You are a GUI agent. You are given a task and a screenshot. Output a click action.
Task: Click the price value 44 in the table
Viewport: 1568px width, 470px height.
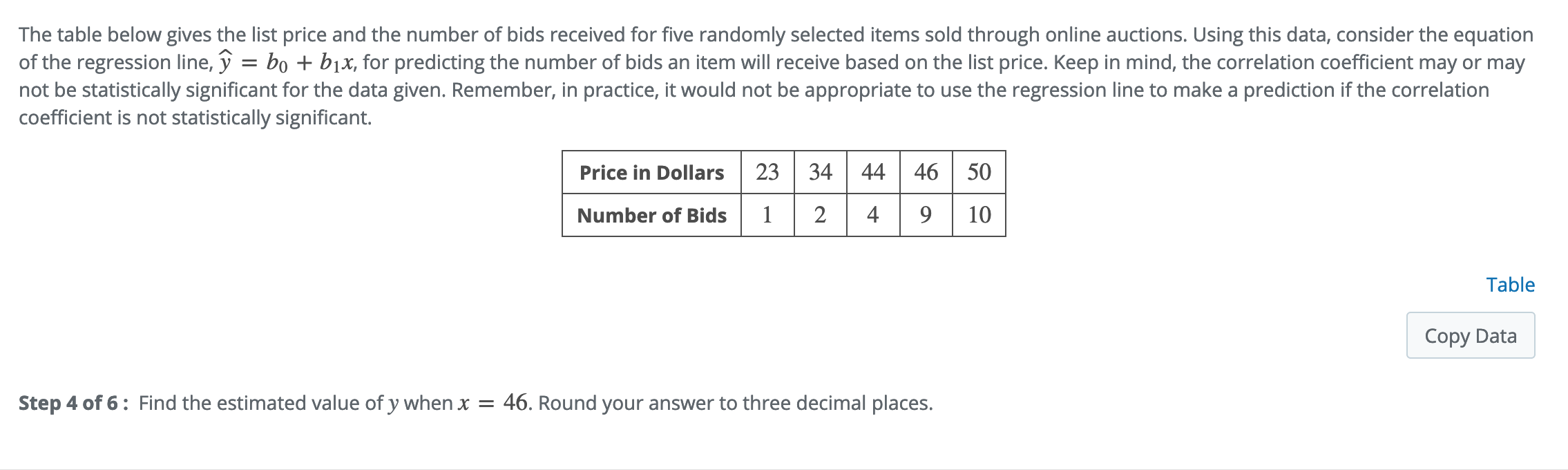click(x=872, y=173)
